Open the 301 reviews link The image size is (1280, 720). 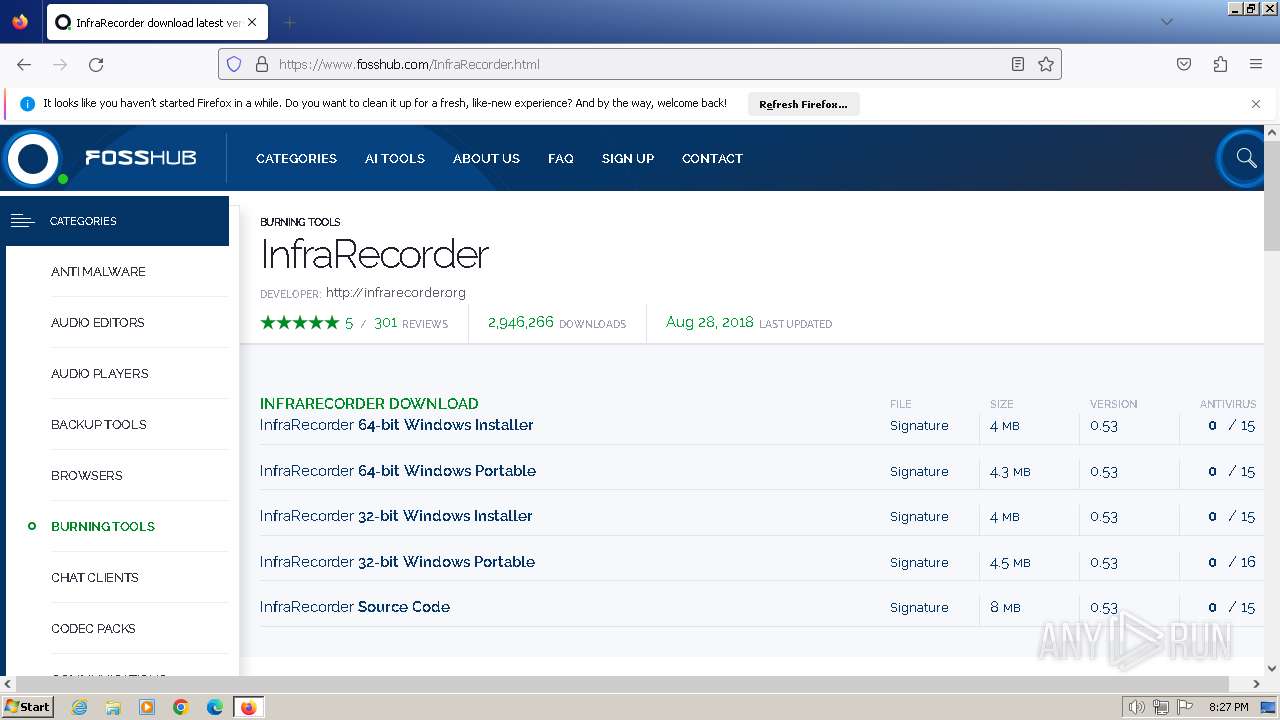tap(411, 323)
